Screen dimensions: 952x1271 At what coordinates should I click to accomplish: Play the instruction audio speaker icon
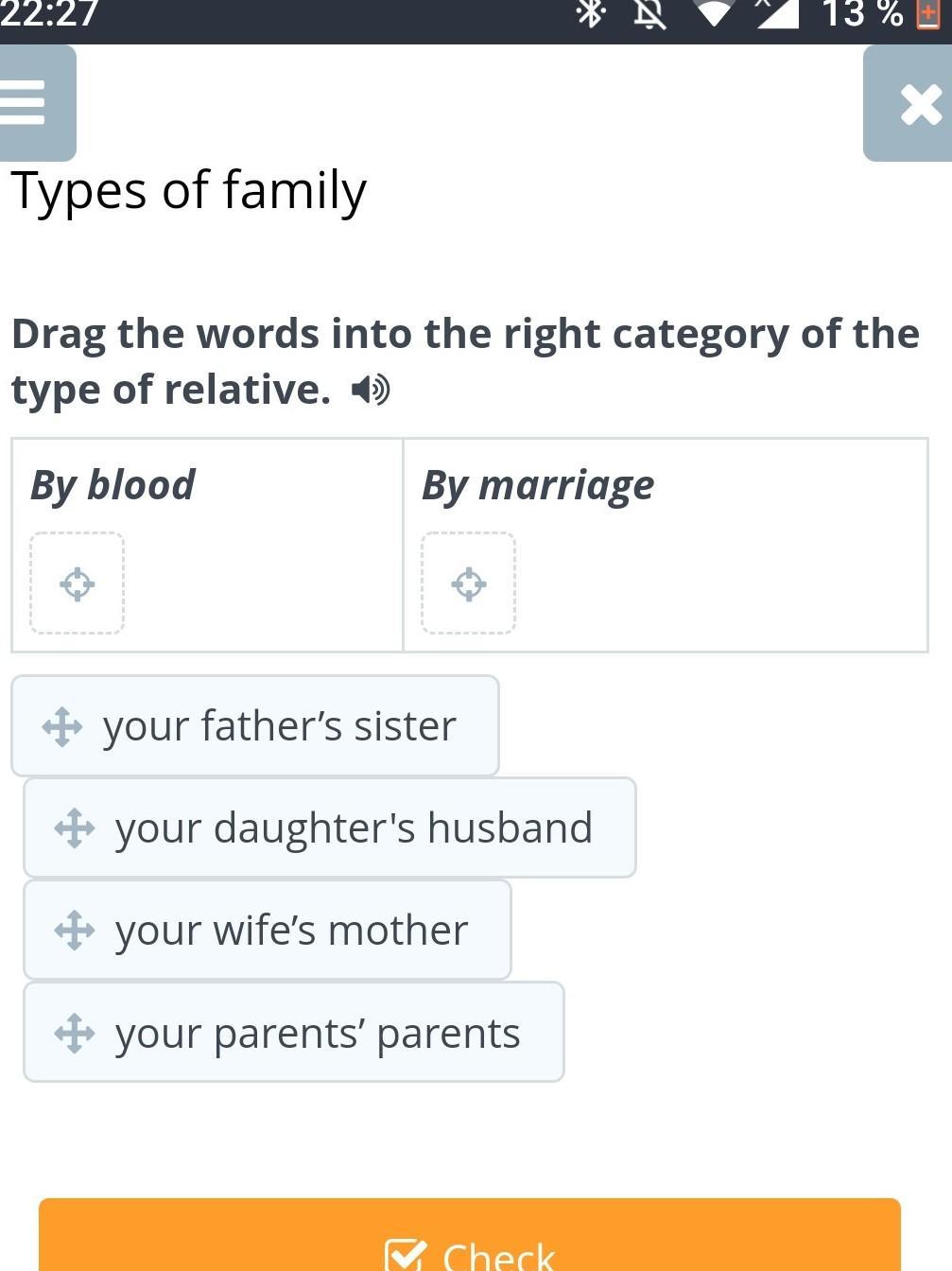(370, 390)
